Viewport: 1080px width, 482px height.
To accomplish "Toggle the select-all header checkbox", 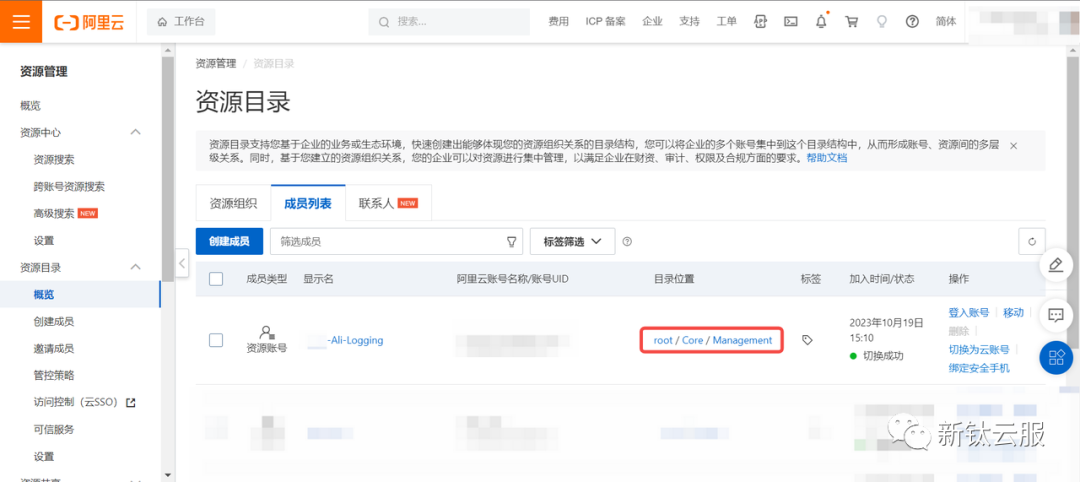I will point(216,279).
